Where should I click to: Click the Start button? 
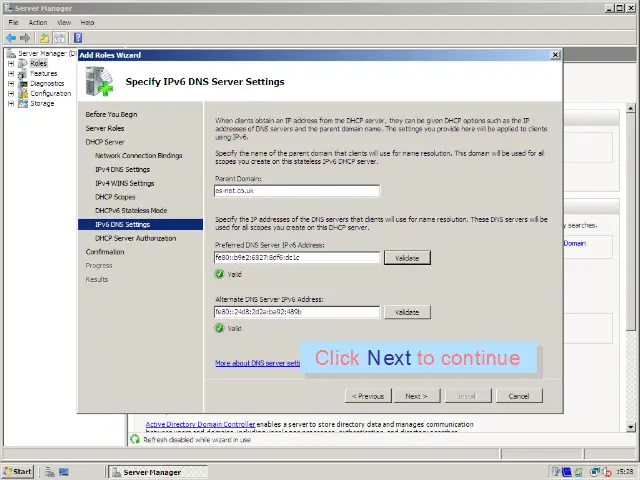tap(18, 472)
